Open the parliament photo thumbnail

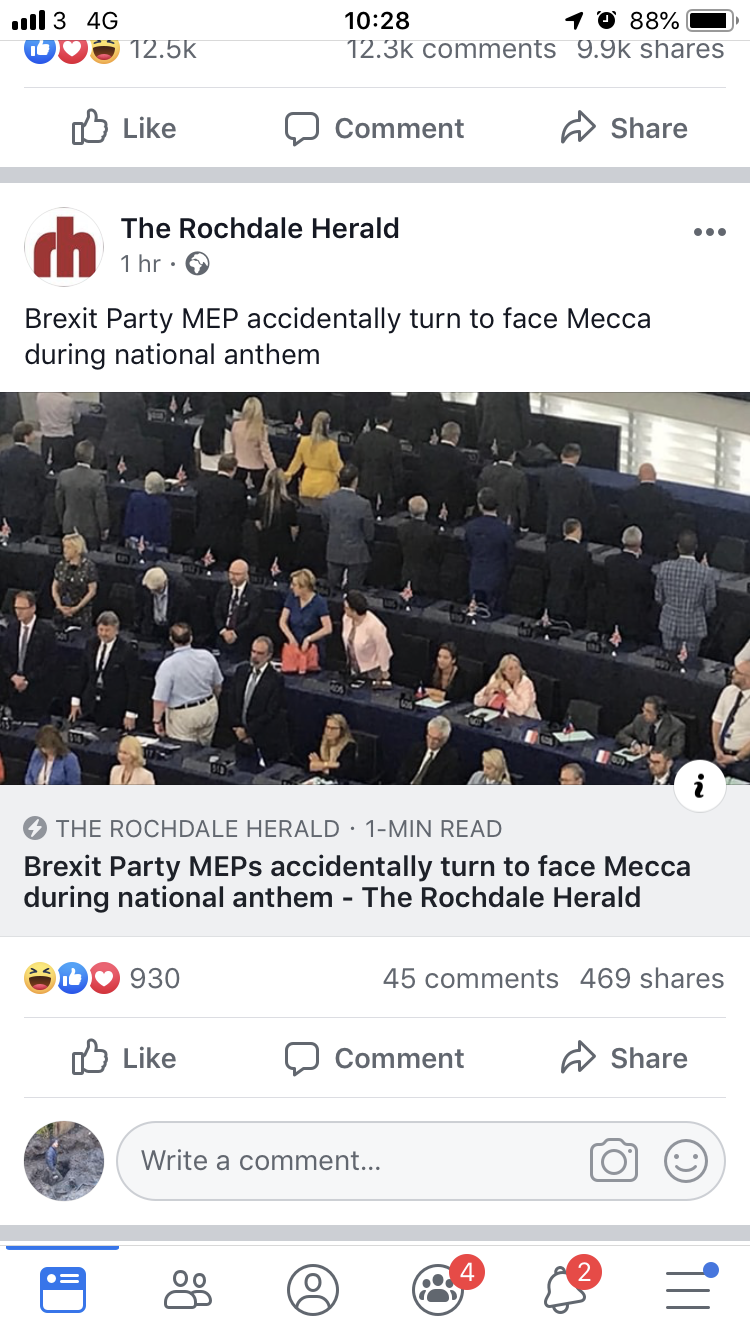pyautogui.click(x=375, y=588)
